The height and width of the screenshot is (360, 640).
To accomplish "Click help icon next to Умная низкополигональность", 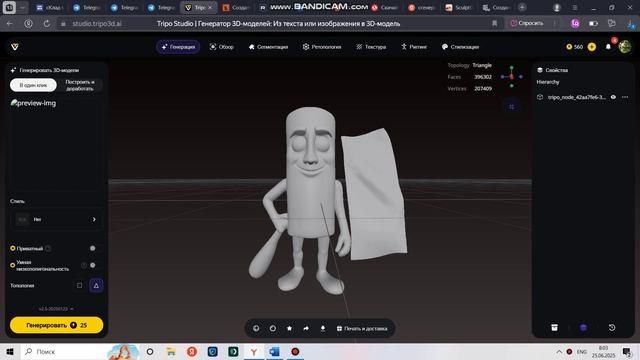I will click(84, 265).
